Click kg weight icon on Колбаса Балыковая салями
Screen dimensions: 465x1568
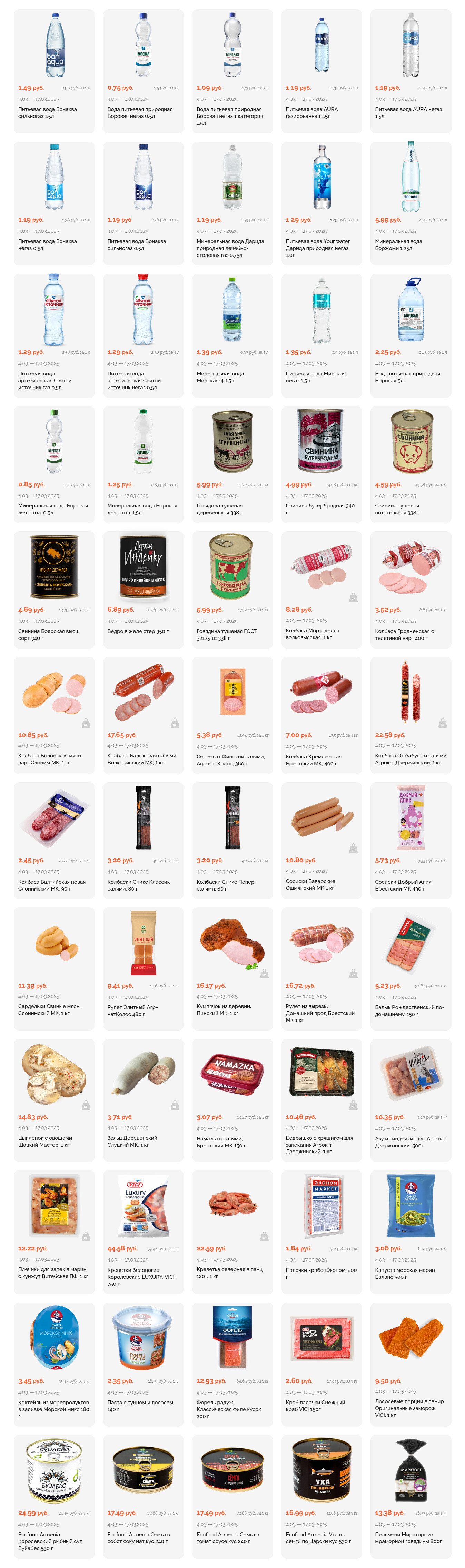[175, 723]
